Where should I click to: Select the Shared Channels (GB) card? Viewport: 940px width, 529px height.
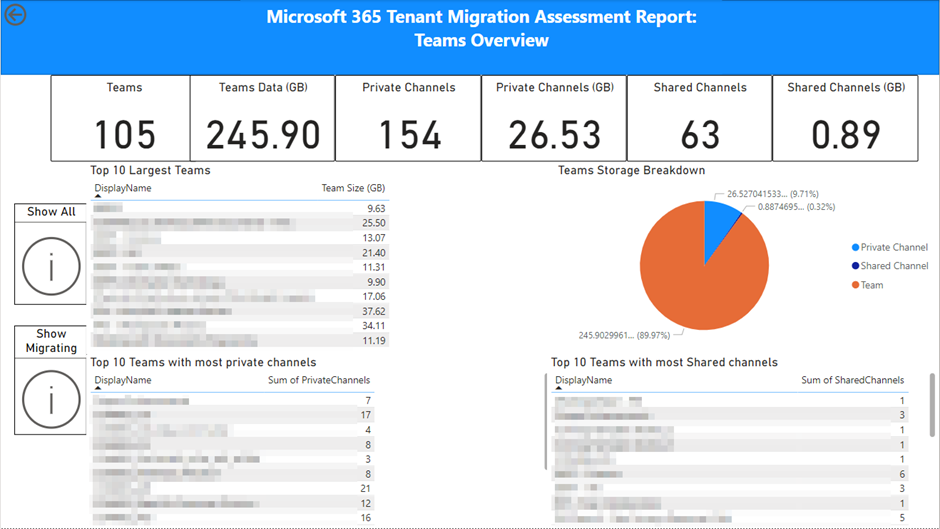tap(845, 118)
